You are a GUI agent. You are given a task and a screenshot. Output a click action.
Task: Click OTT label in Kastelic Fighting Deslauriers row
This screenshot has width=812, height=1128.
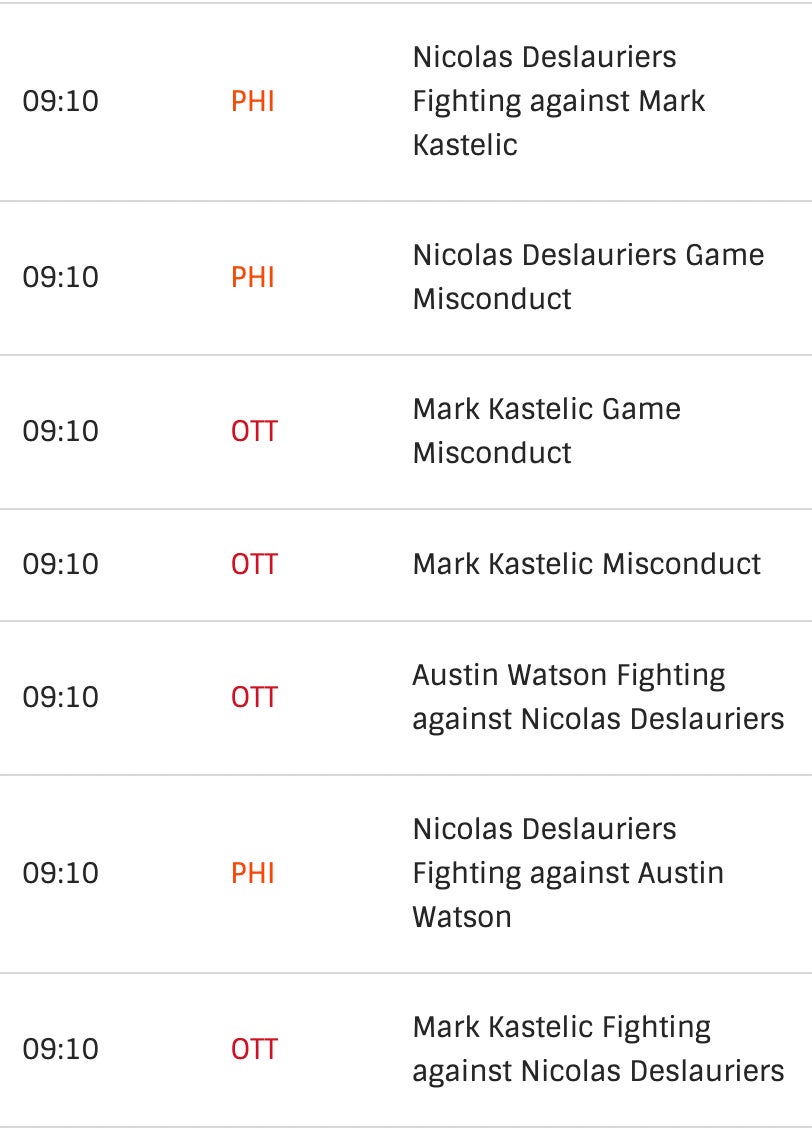pos(254,1049)
